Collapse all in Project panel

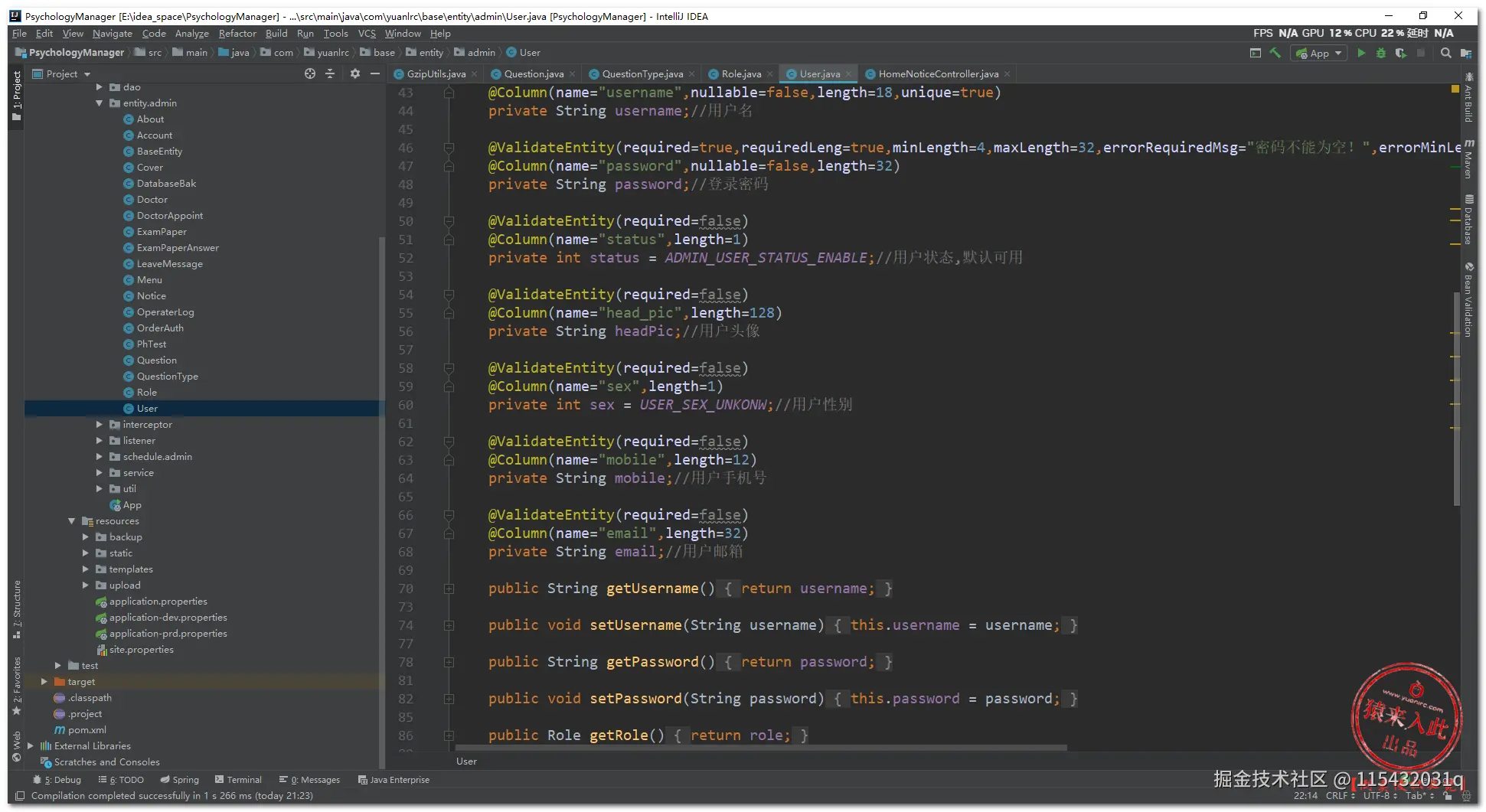(330, 73)
